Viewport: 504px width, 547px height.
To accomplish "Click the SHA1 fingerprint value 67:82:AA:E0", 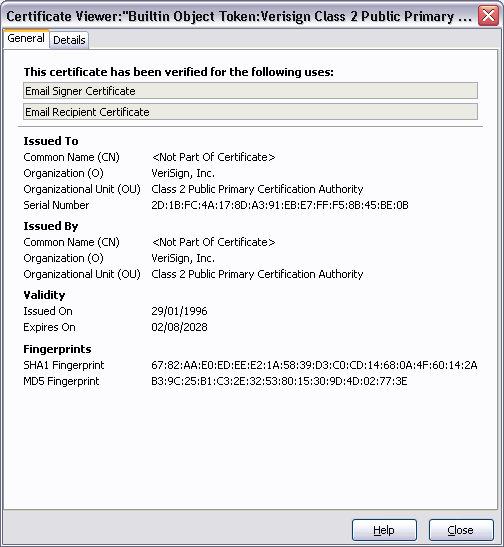I will coord(314,365).
